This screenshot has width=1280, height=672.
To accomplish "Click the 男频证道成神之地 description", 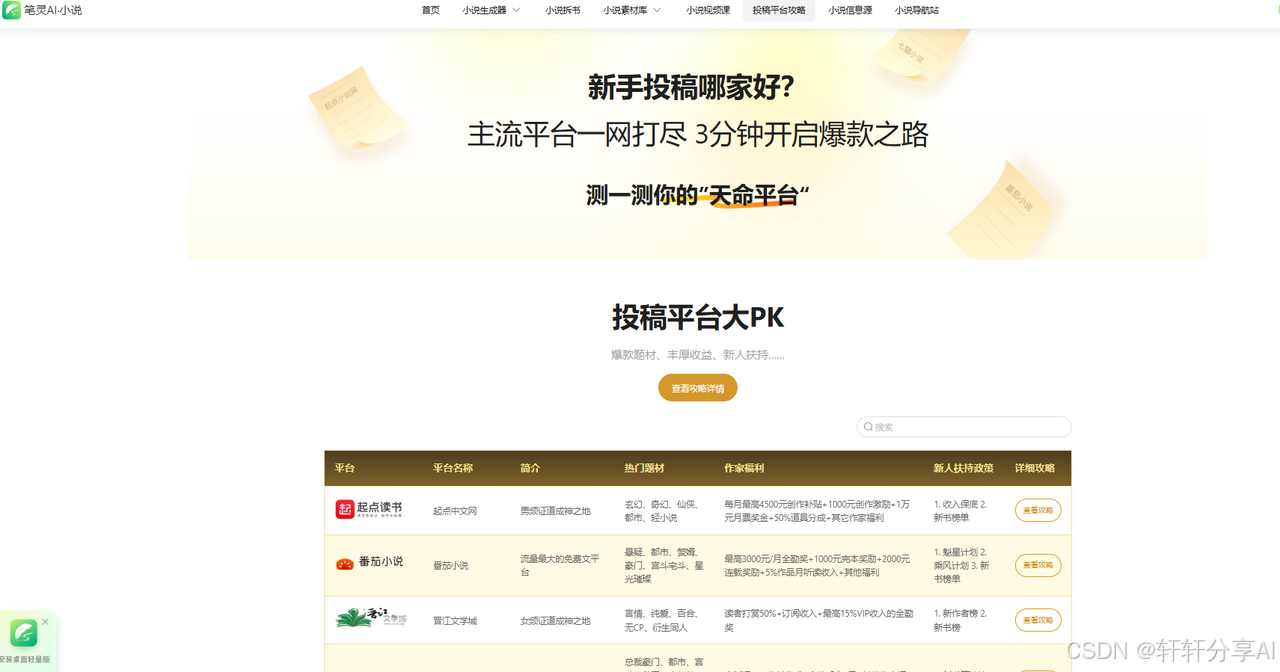I will (x=555, y=511).
